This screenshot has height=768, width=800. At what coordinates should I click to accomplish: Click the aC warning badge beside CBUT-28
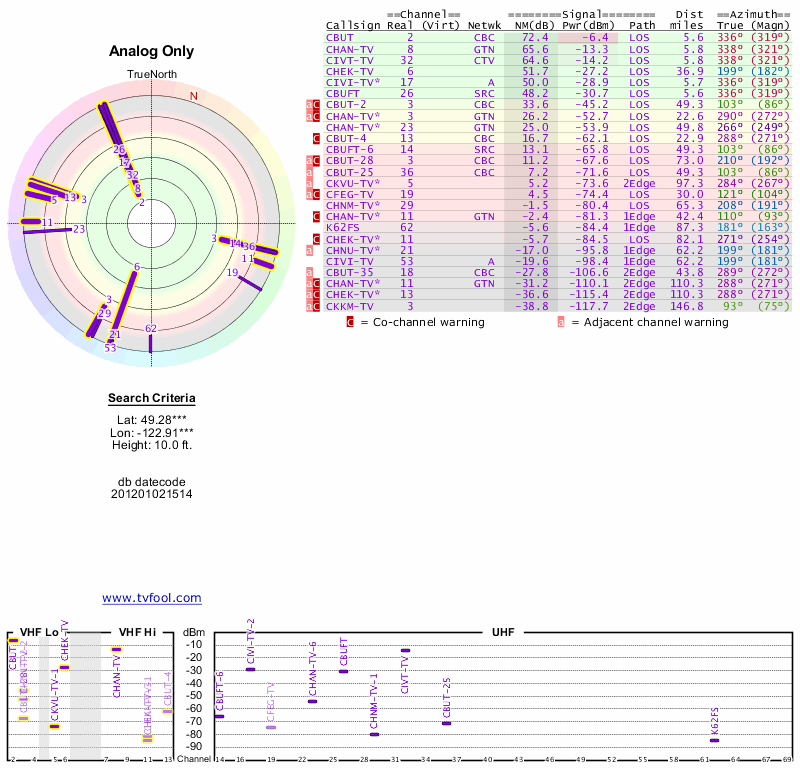pyautogui.click(x=313, y=161)
